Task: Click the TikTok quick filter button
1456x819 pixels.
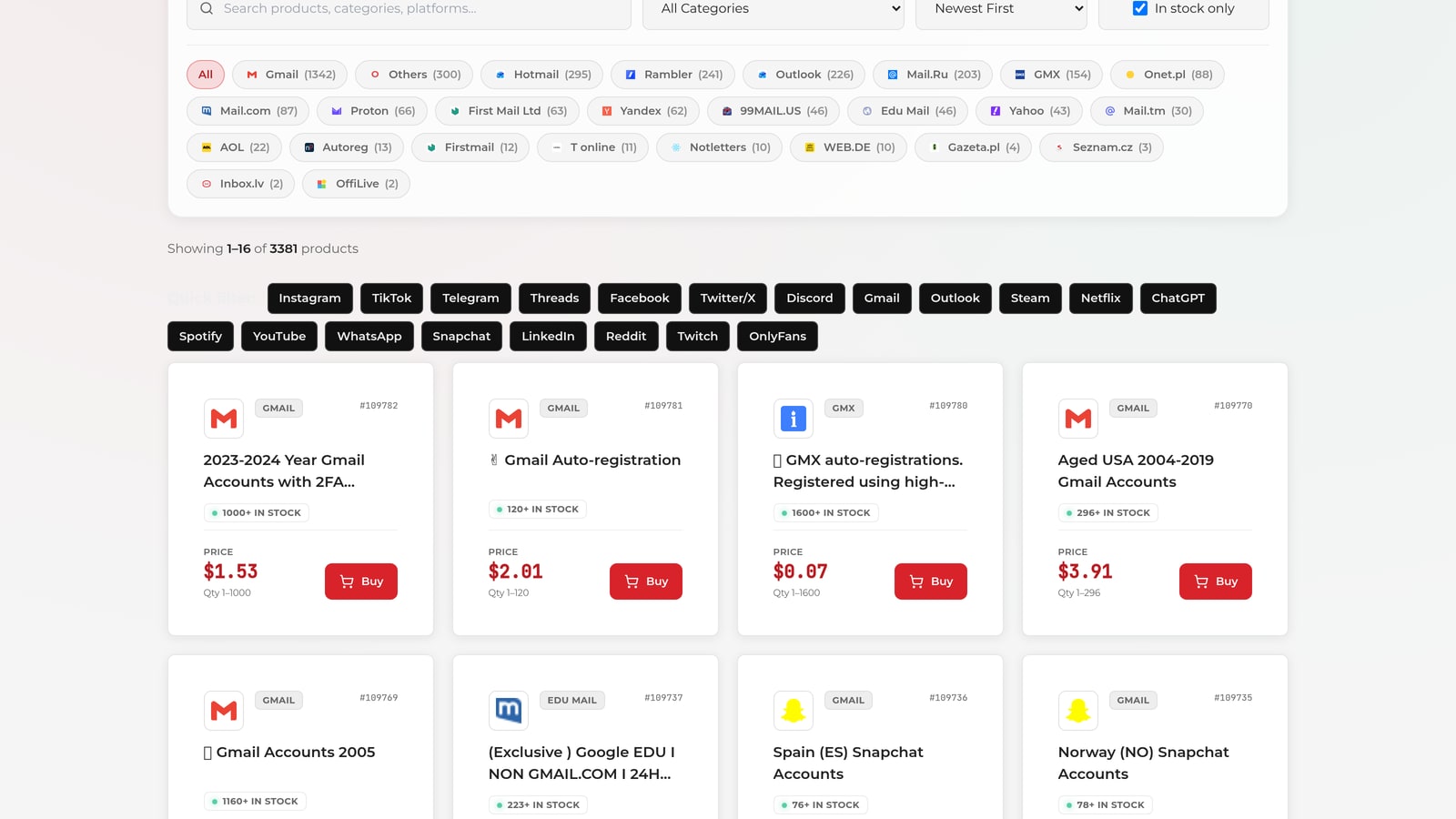Action: click(392, 298)
